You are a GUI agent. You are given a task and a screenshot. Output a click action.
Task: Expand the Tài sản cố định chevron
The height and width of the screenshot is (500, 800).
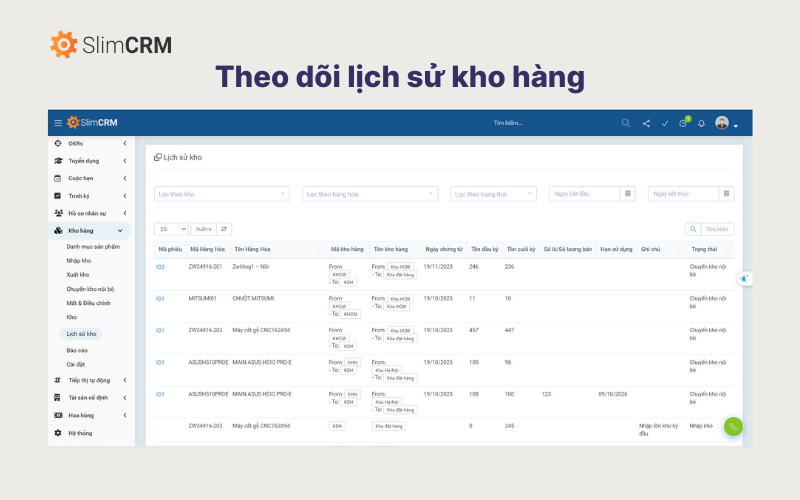124,397
